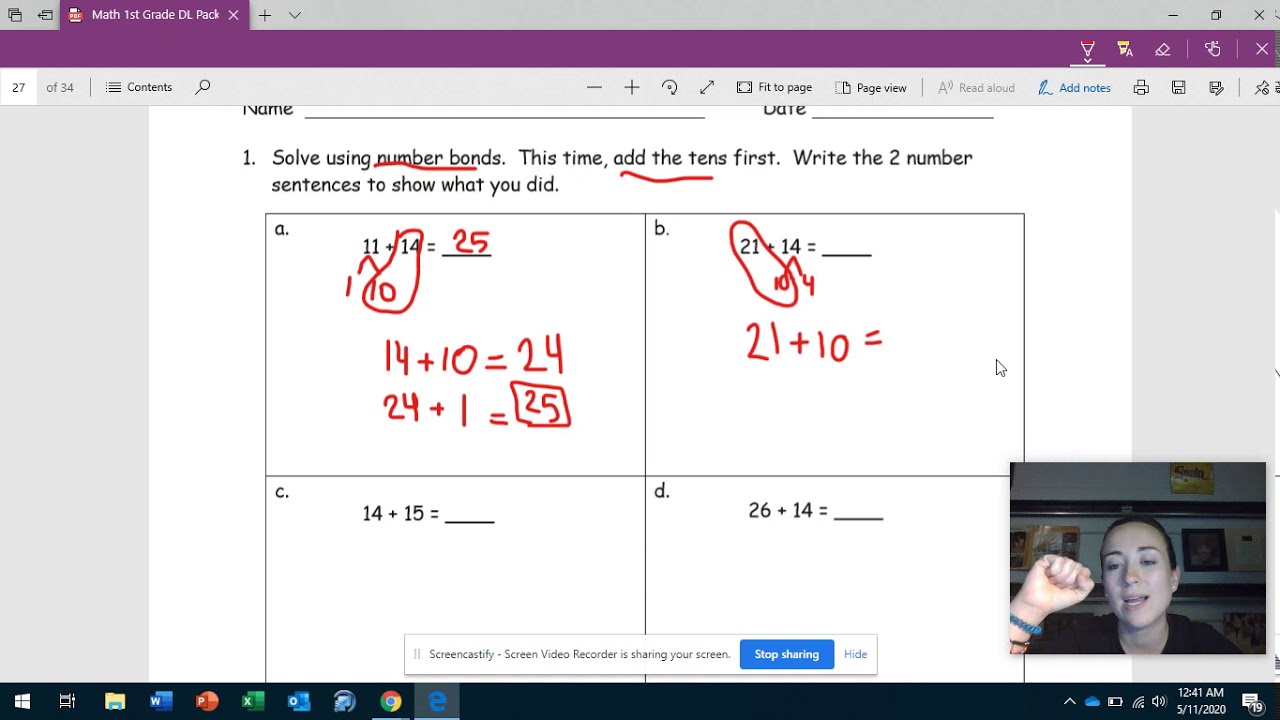1280x720 pixels.
Task: Select the ballpoint pen ink tool
Action: tap(1087, 49)
